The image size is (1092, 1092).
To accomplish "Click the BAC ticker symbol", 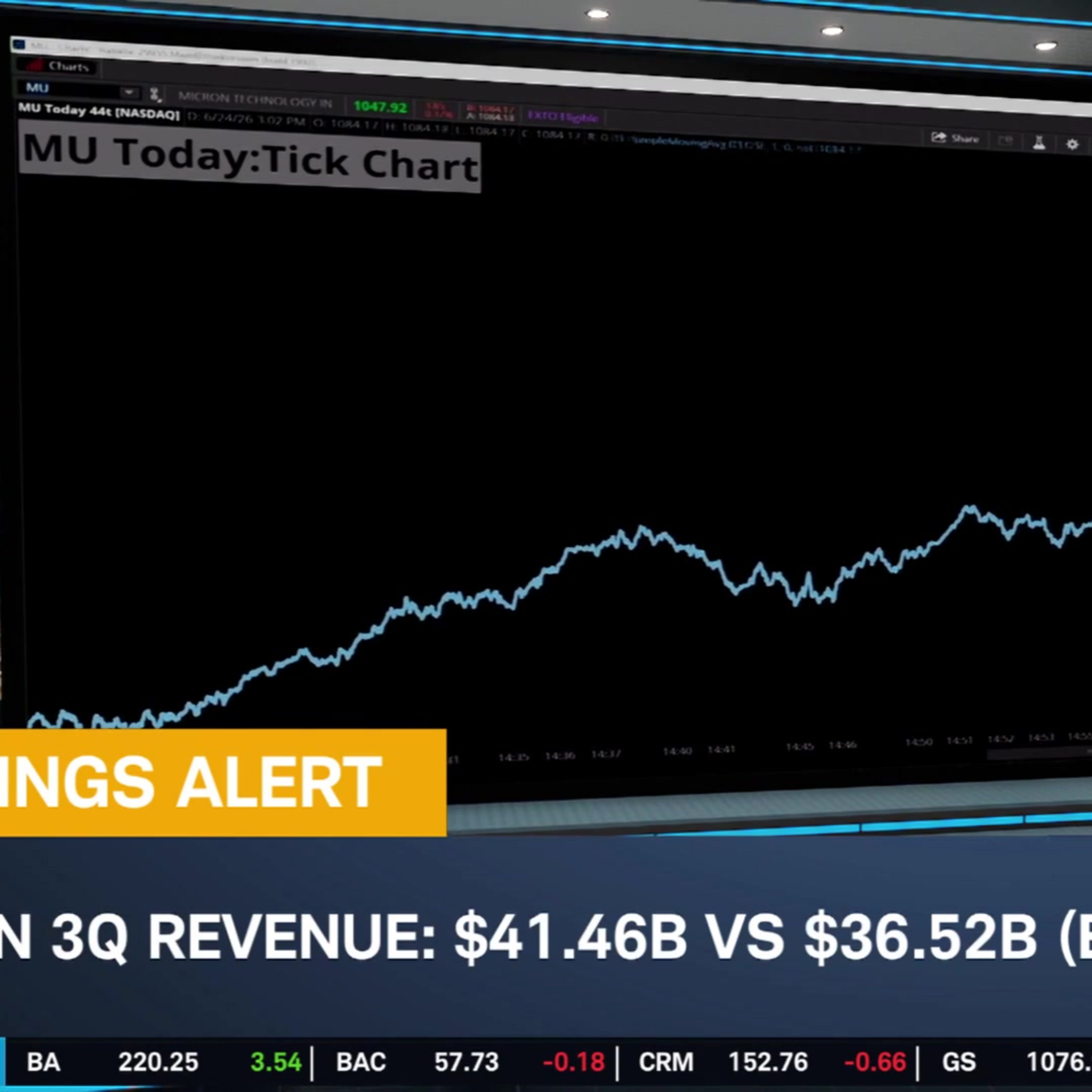I will pos(361,1062).
